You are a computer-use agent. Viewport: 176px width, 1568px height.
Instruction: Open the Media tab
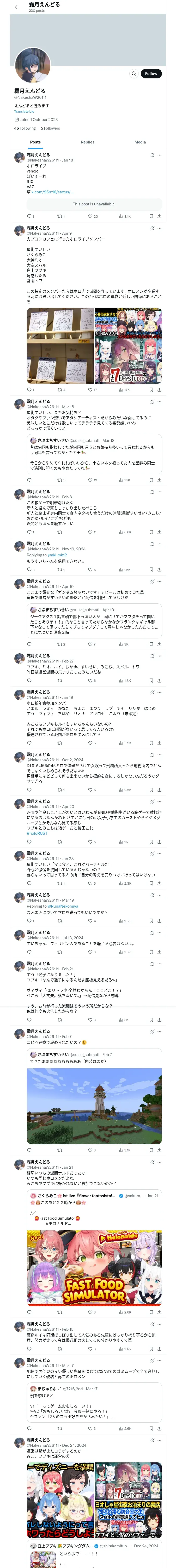[140, 142]
